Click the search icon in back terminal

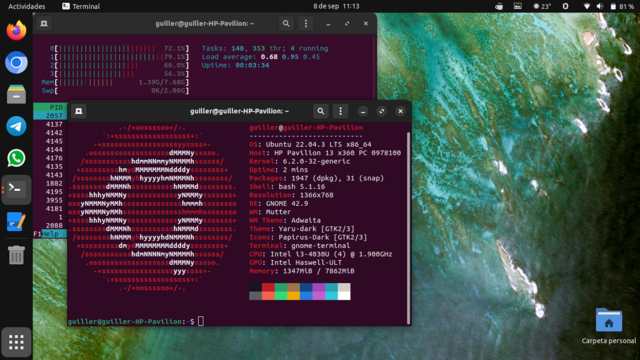pyautogui.click(x=286, y=24)
